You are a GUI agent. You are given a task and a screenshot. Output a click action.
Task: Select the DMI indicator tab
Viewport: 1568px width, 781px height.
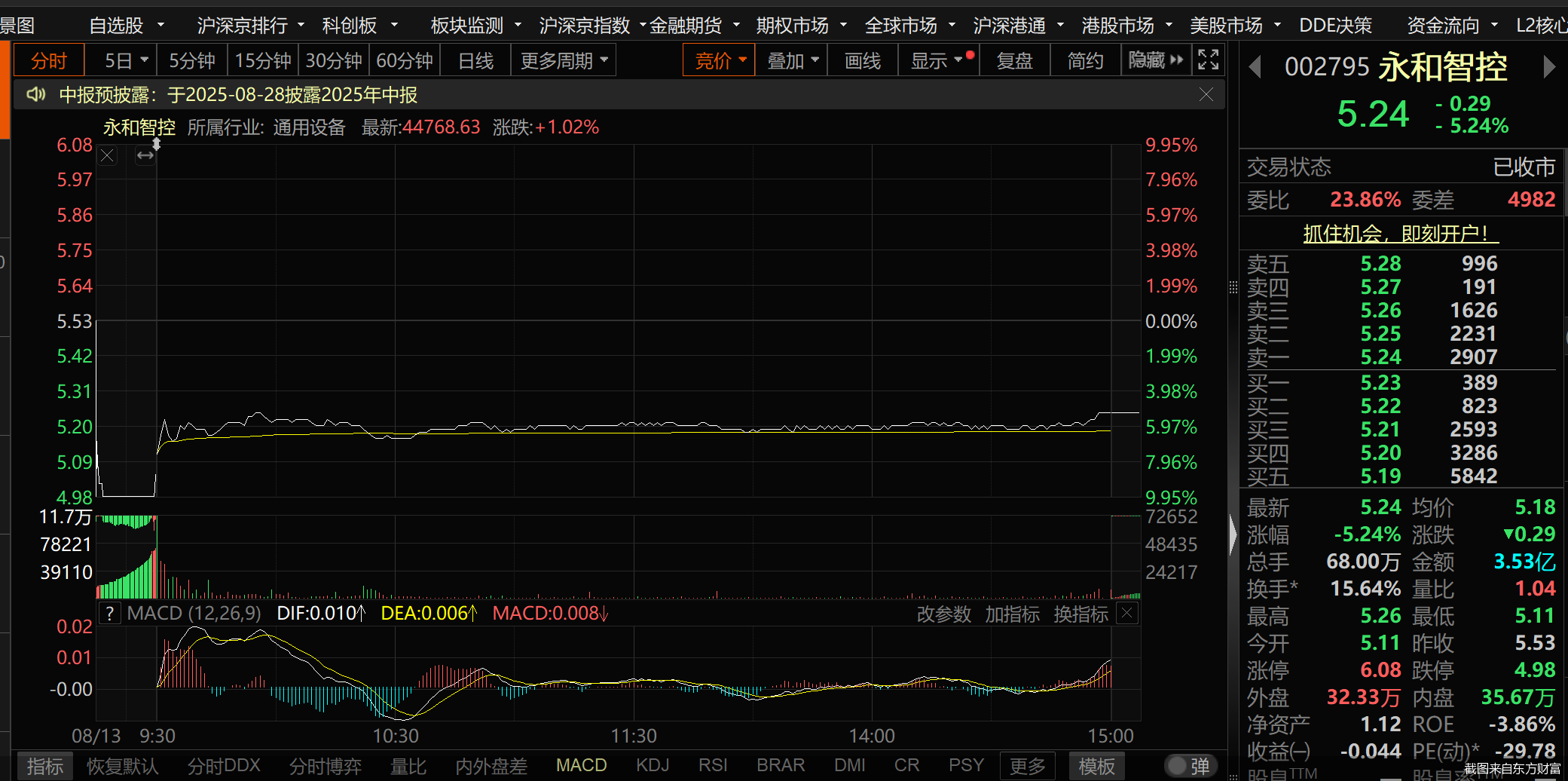[850, 765]
